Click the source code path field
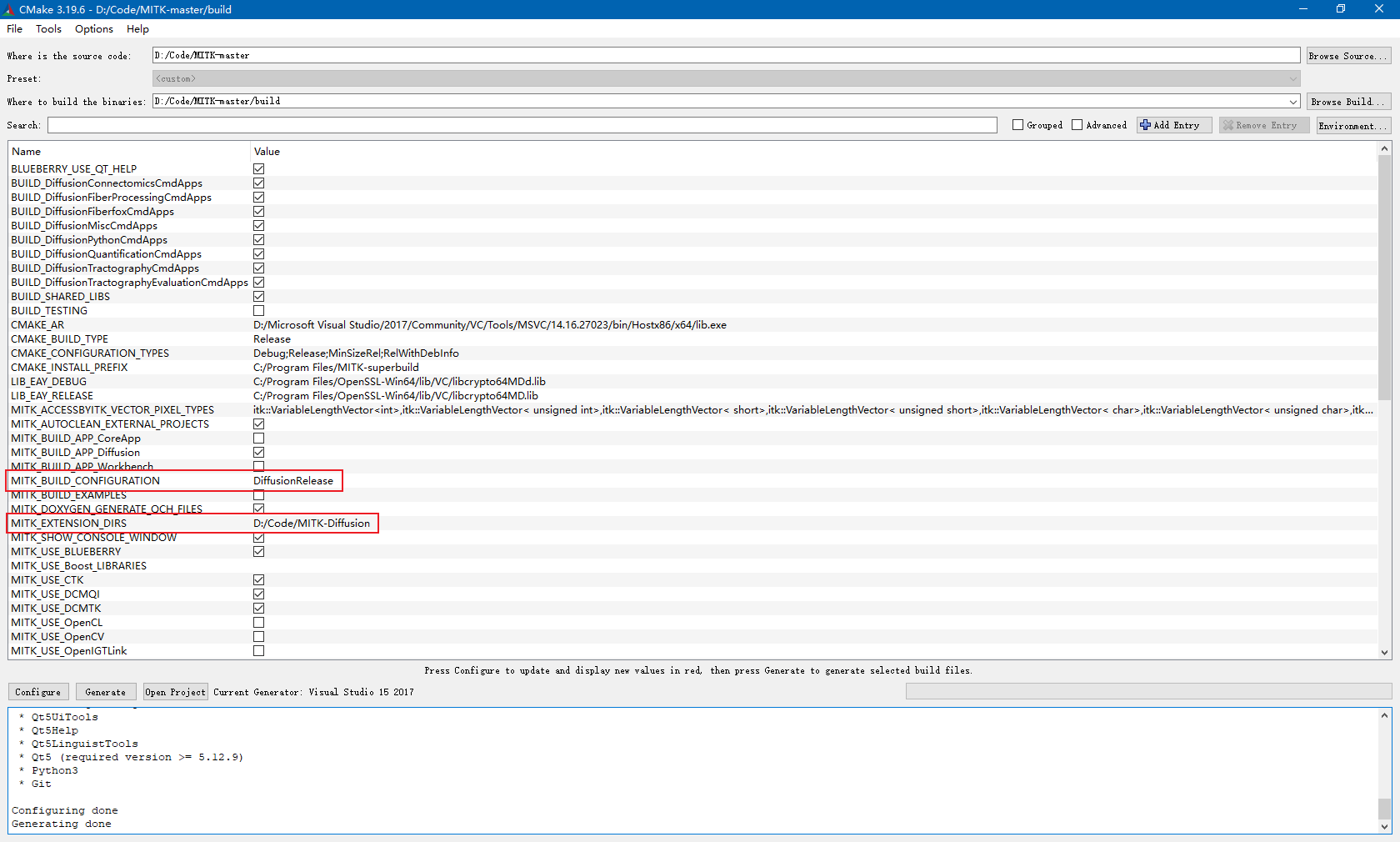The image size is (1400, 842). tap(726, 55)
